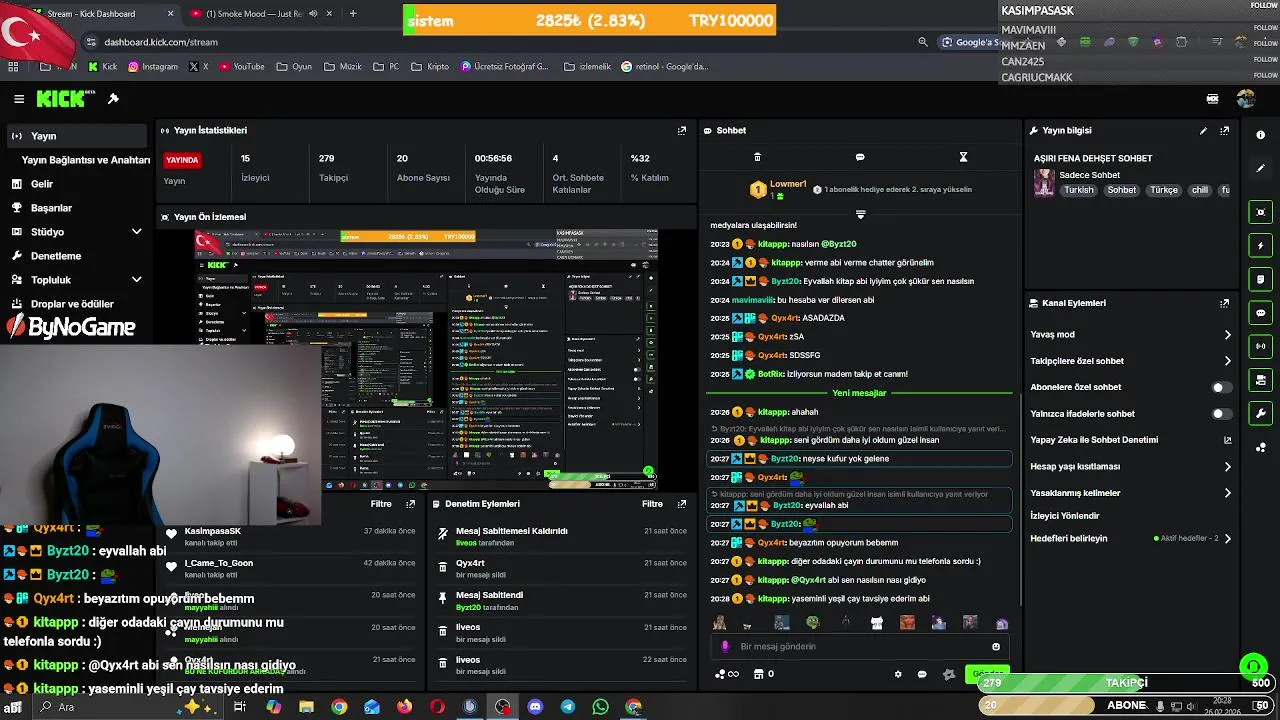The width and height of the screenshot is (1280, 720).
Task: Click the green headset support button
Action: pos(1253,665)
